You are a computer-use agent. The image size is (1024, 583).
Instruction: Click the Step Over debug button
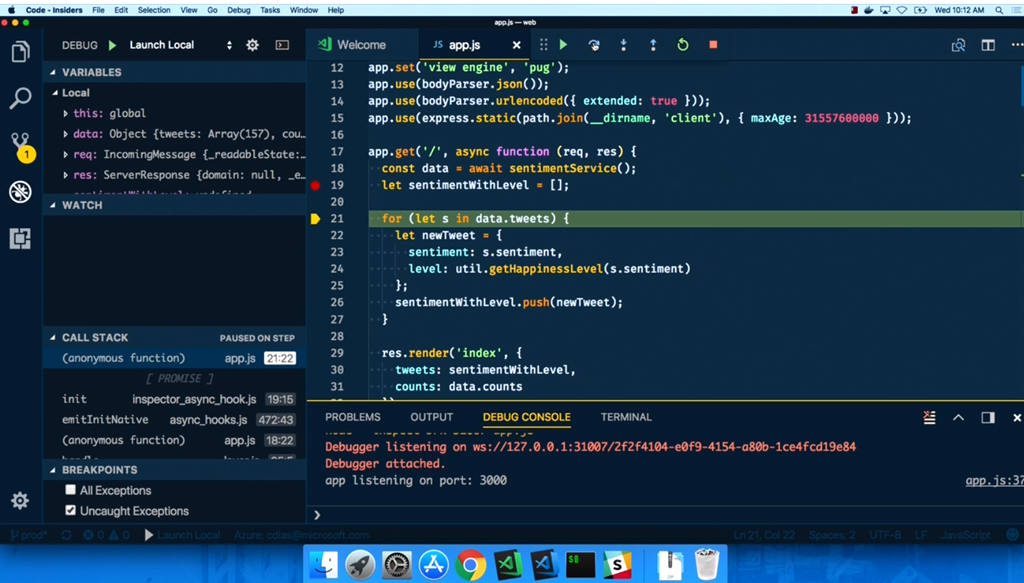coord(594,45)
